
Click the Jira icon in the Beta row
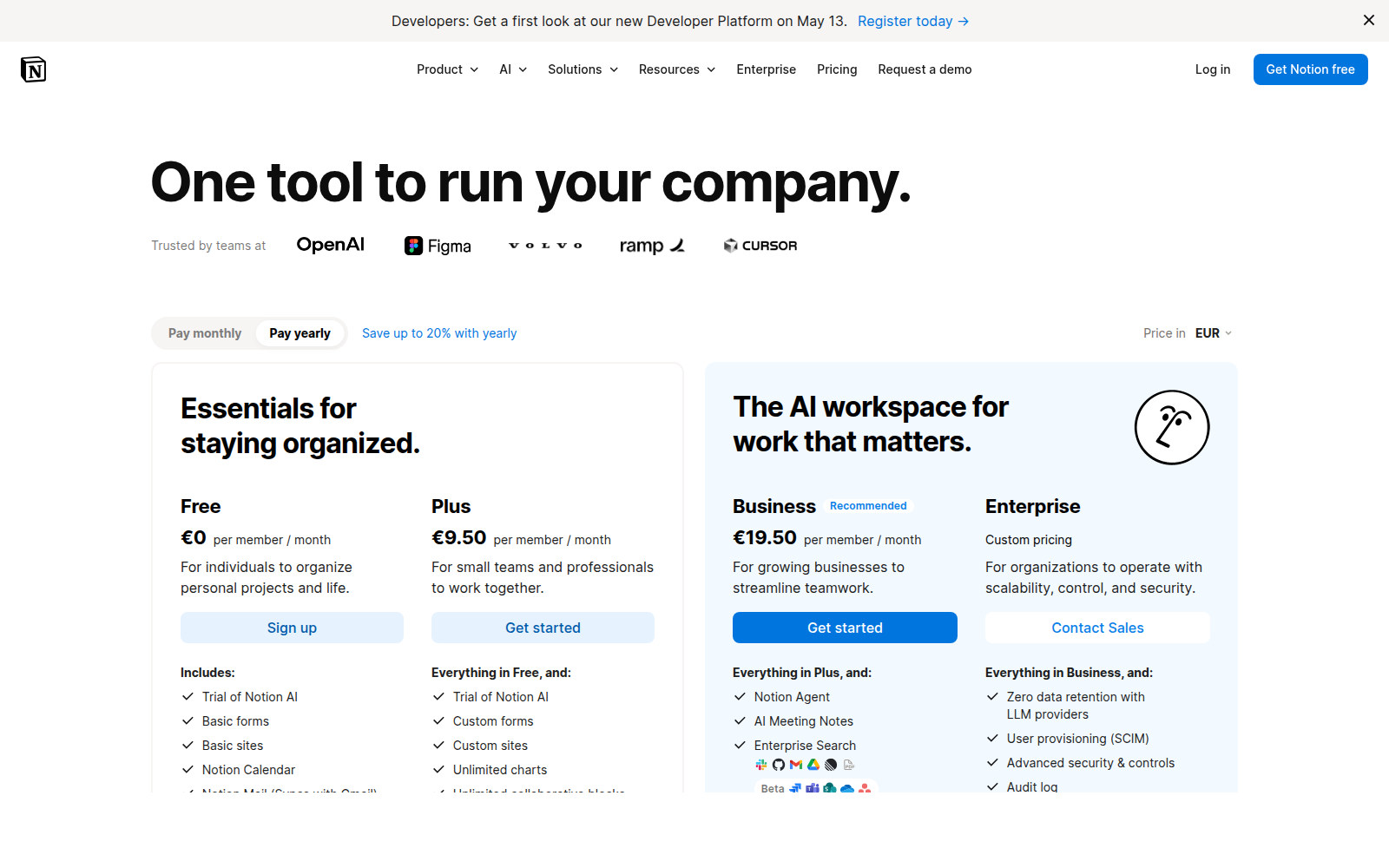795,788
